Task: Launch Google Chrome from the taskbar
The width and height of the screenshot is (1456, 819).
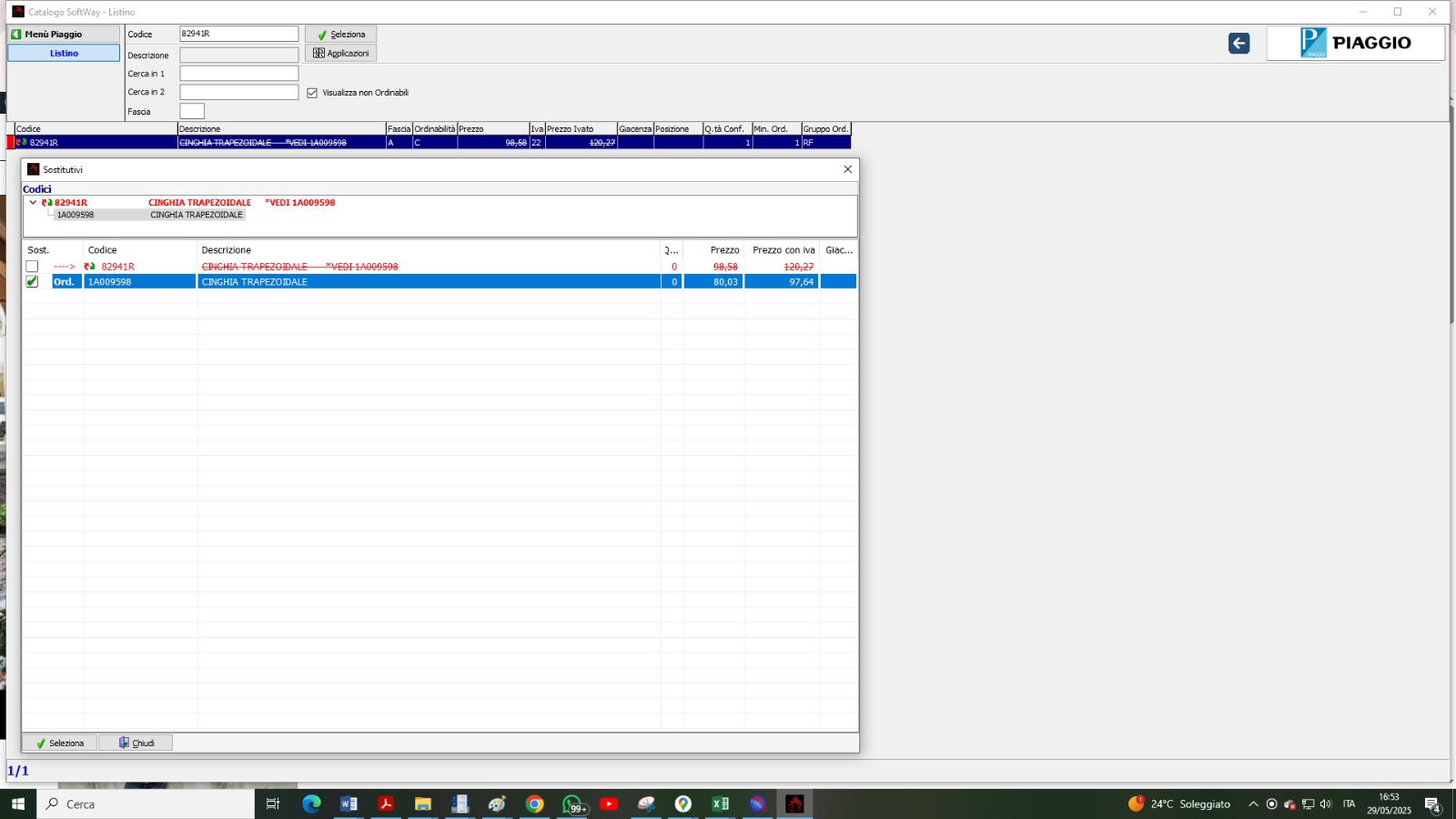Action: pos(534,804)
